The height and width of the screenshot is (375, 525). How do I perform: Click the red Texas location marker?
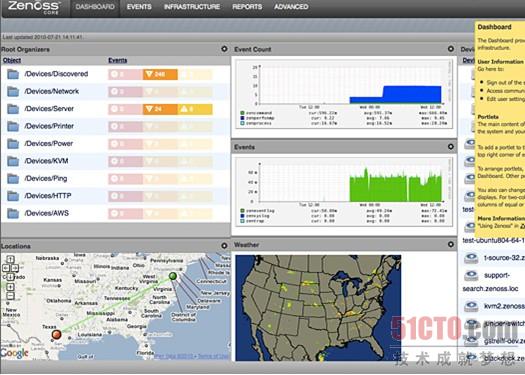click(57, 334)
